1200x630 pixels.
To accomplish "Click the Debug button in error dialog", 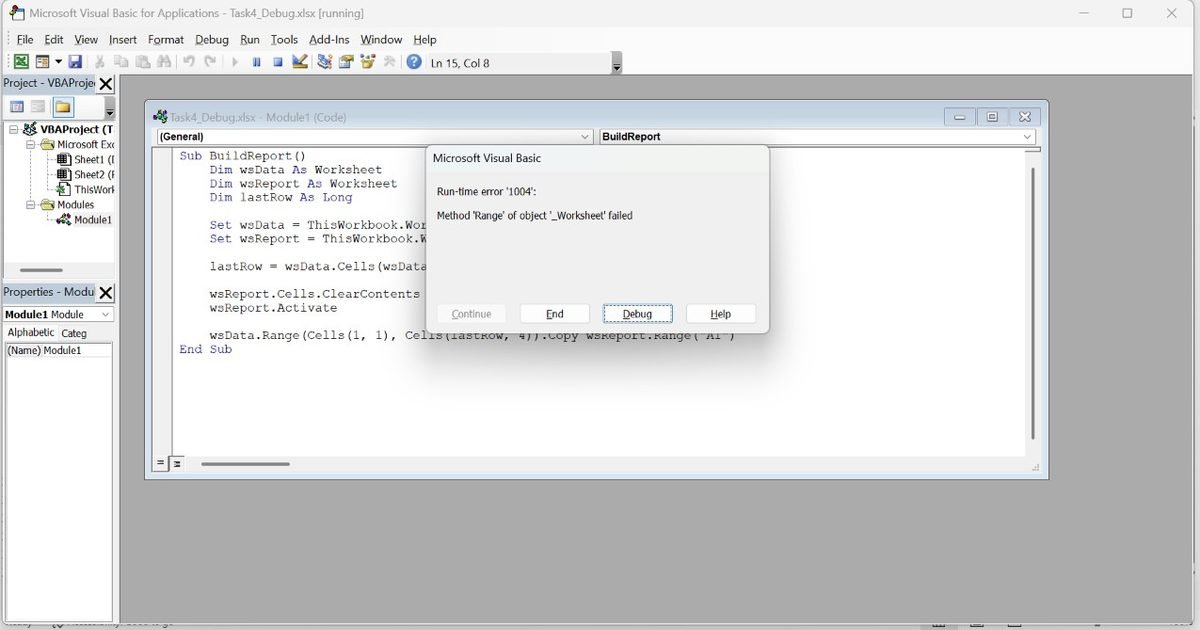I will tap(638, 314).
